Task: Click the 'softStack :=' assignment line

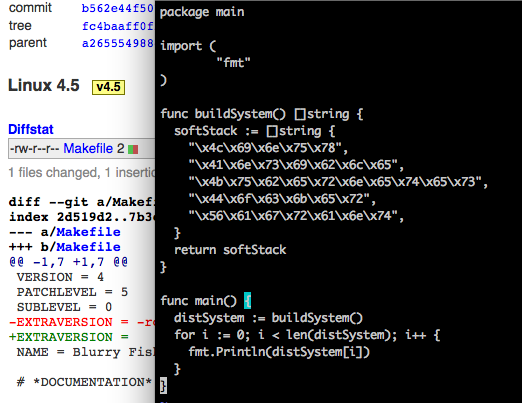Action: (255, 131)
